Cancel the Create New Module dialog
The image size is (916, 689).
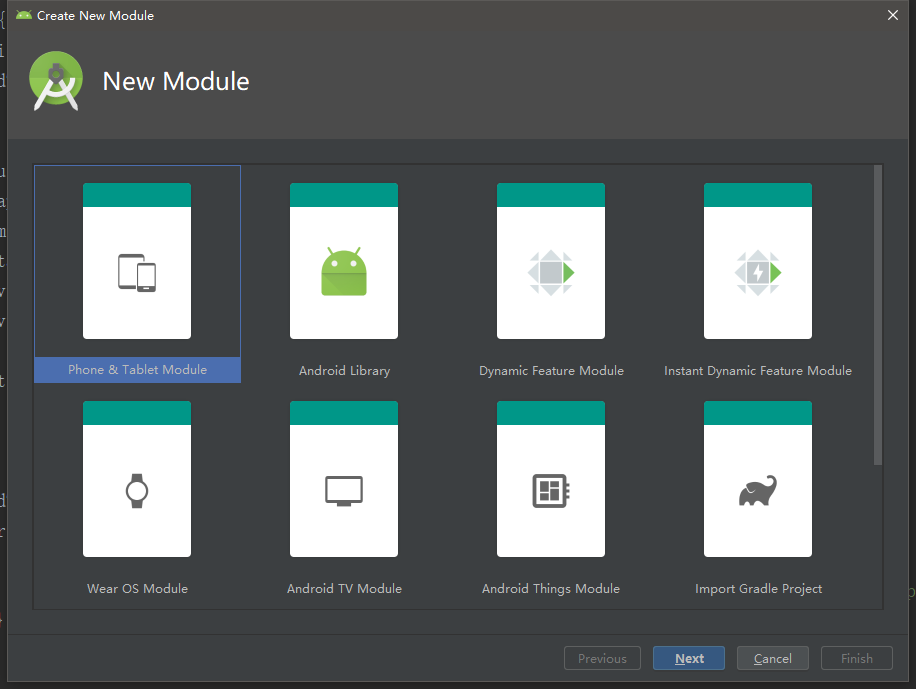point(772,658)
